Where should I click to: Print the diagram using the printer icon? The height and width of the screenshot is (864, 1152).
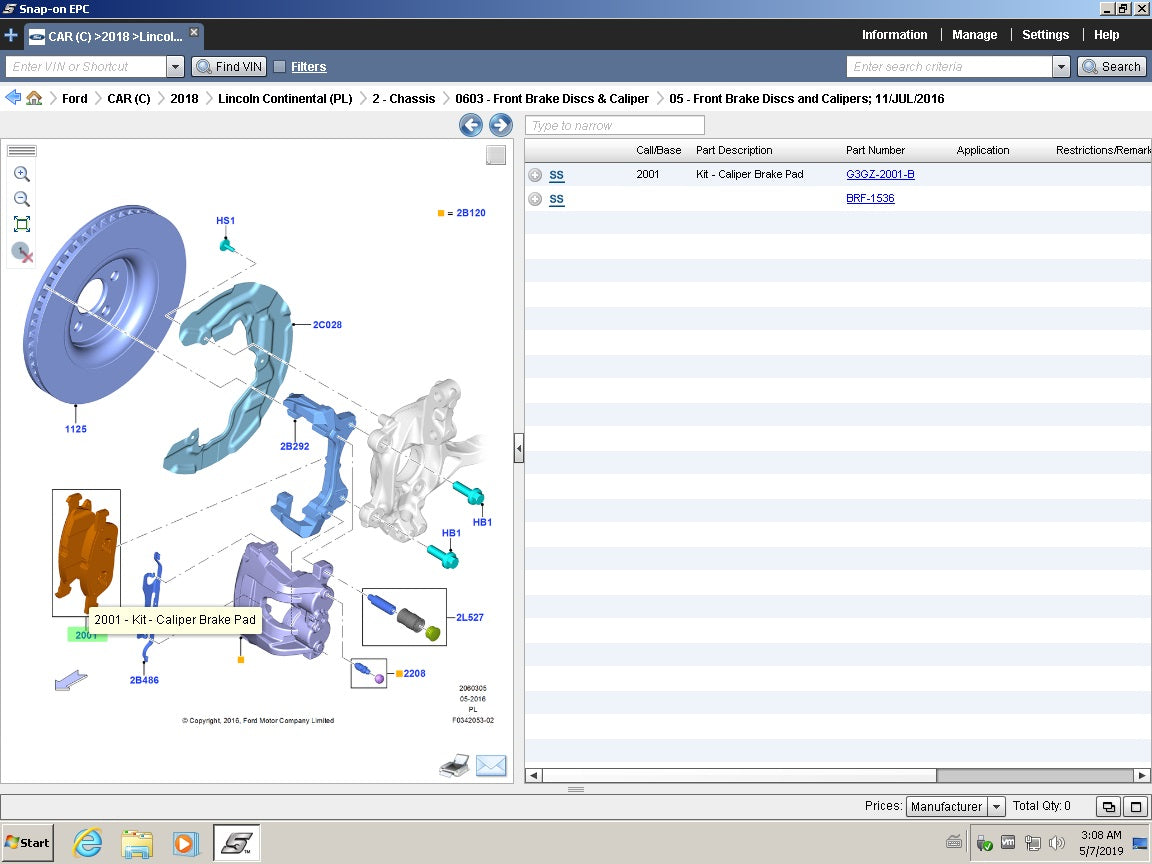pos(454,767)
